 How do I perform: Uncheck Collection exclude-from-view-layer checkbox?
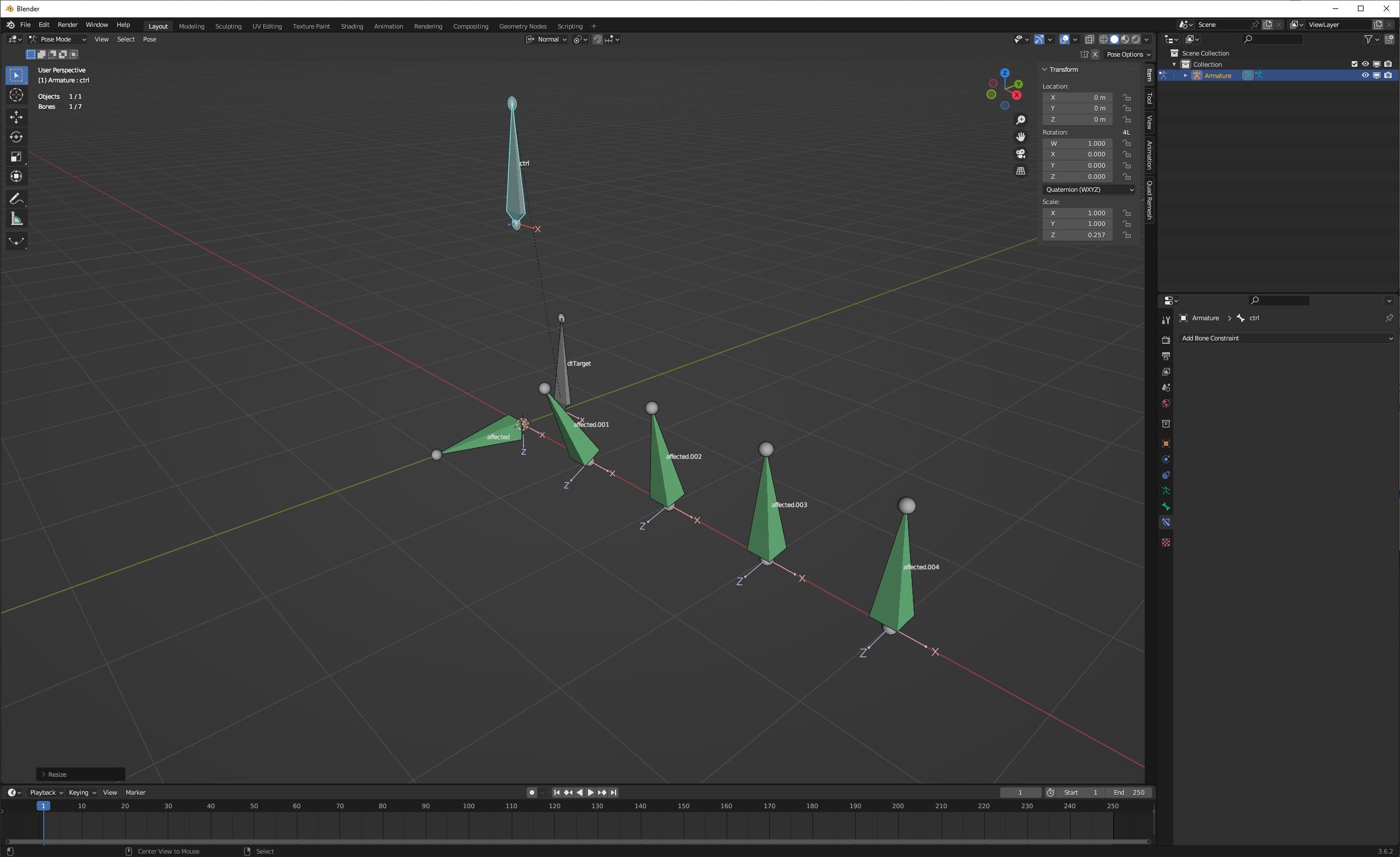(1354, 64)
